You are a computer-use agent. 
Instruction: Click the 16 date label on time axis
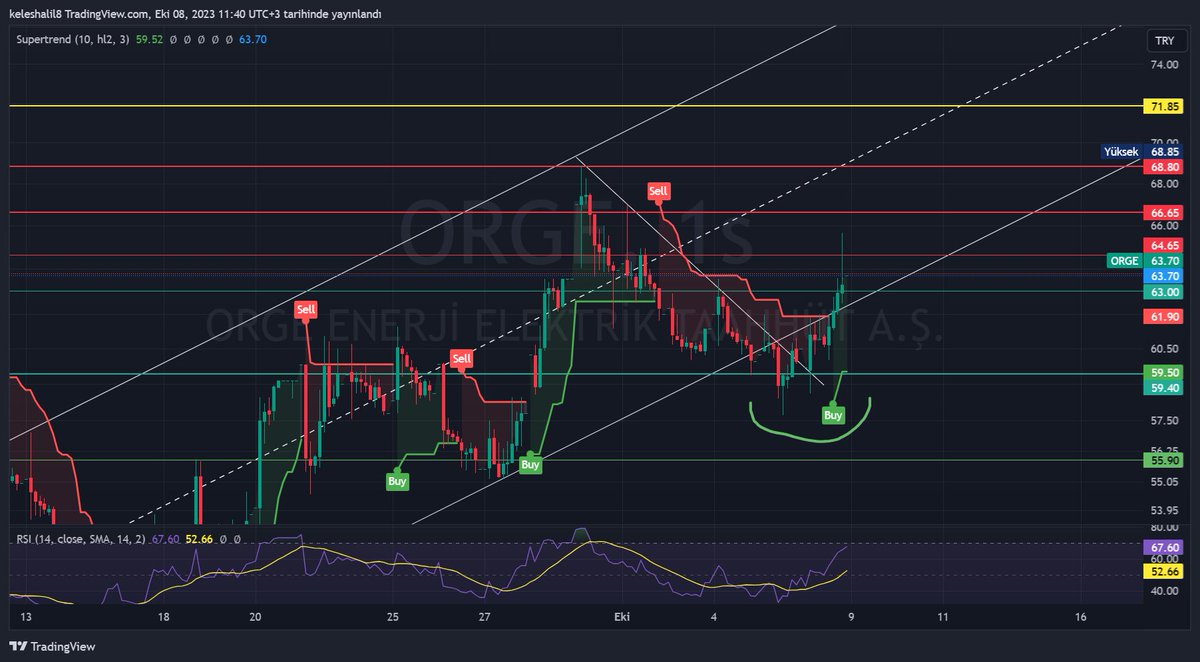[1080, 618]
